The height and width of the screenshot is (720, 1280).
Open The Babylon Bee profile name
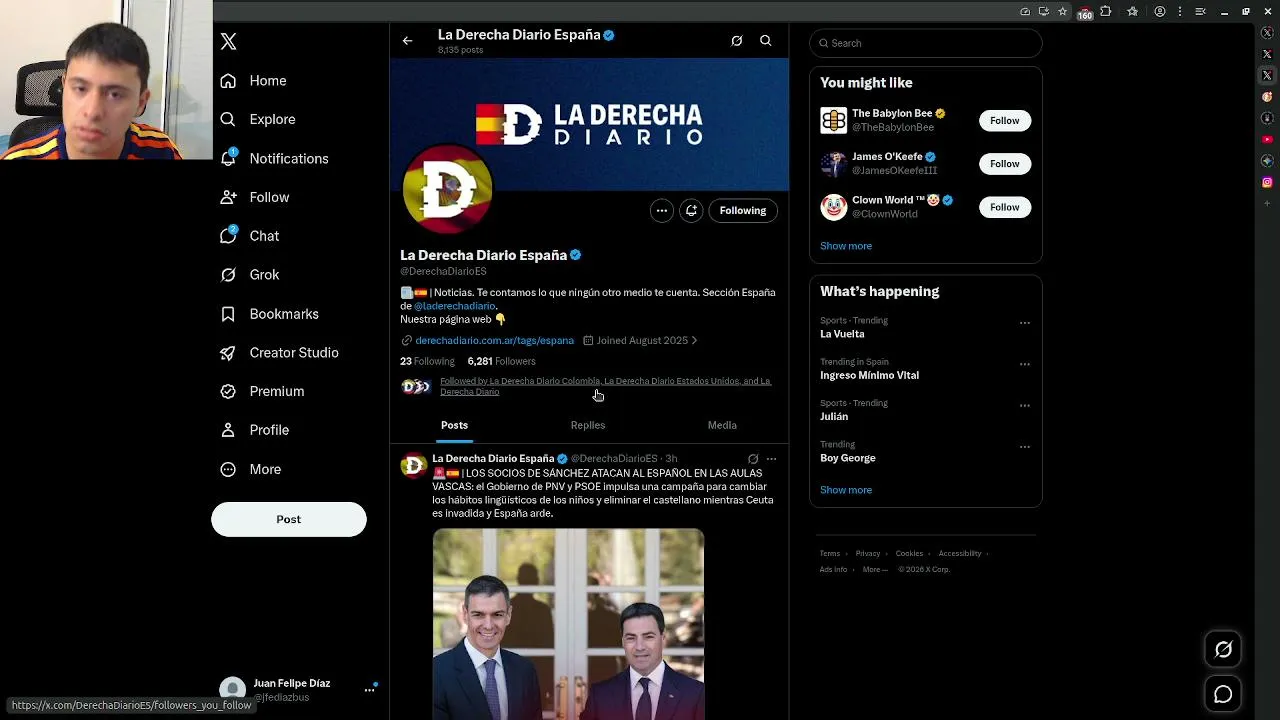pyautogui.click(x=892, y=114)
